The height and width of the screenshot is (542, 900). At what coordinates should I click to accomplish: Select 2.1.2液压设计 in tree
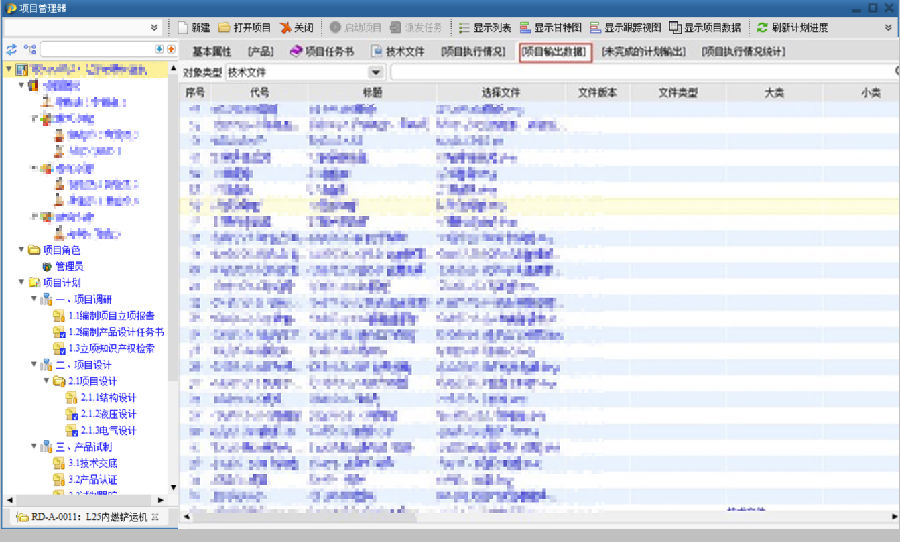108,414
